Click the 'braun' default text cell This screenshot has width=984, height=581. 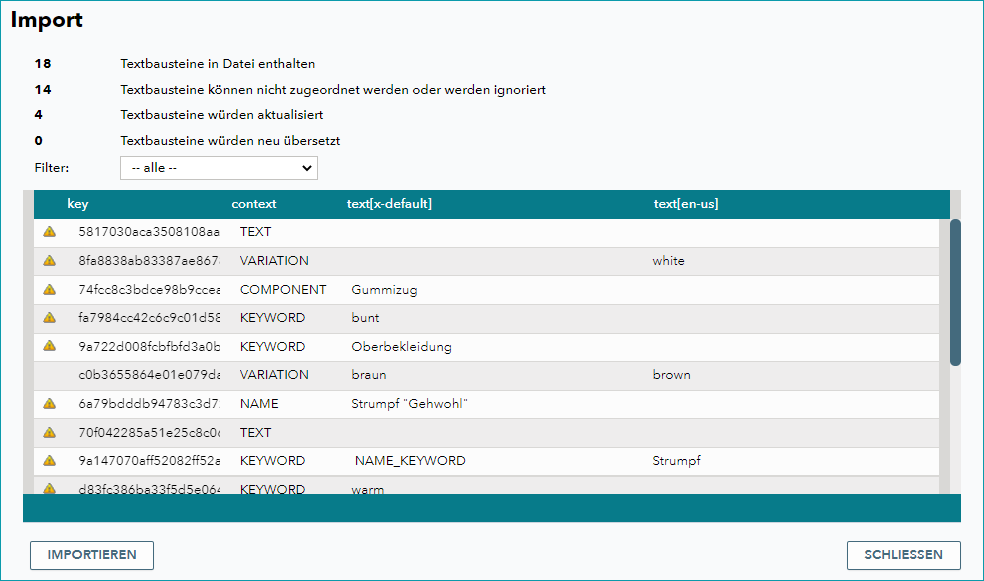click(x=368, y=375)
